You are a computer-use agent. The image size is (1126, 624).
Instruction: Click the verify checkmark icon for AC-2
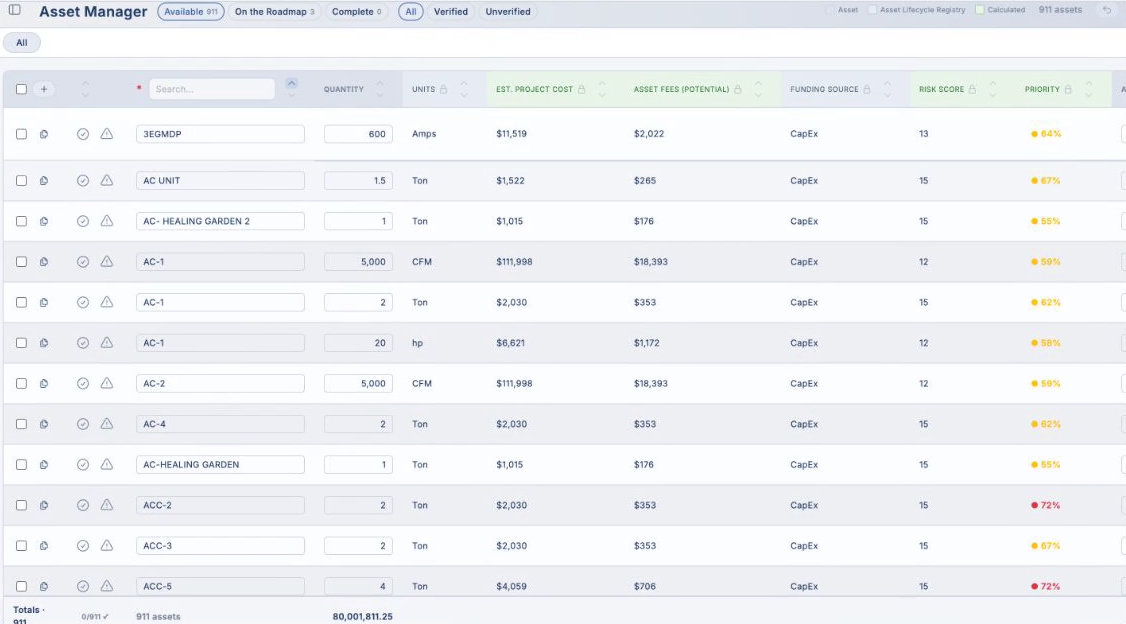point(83,383)
